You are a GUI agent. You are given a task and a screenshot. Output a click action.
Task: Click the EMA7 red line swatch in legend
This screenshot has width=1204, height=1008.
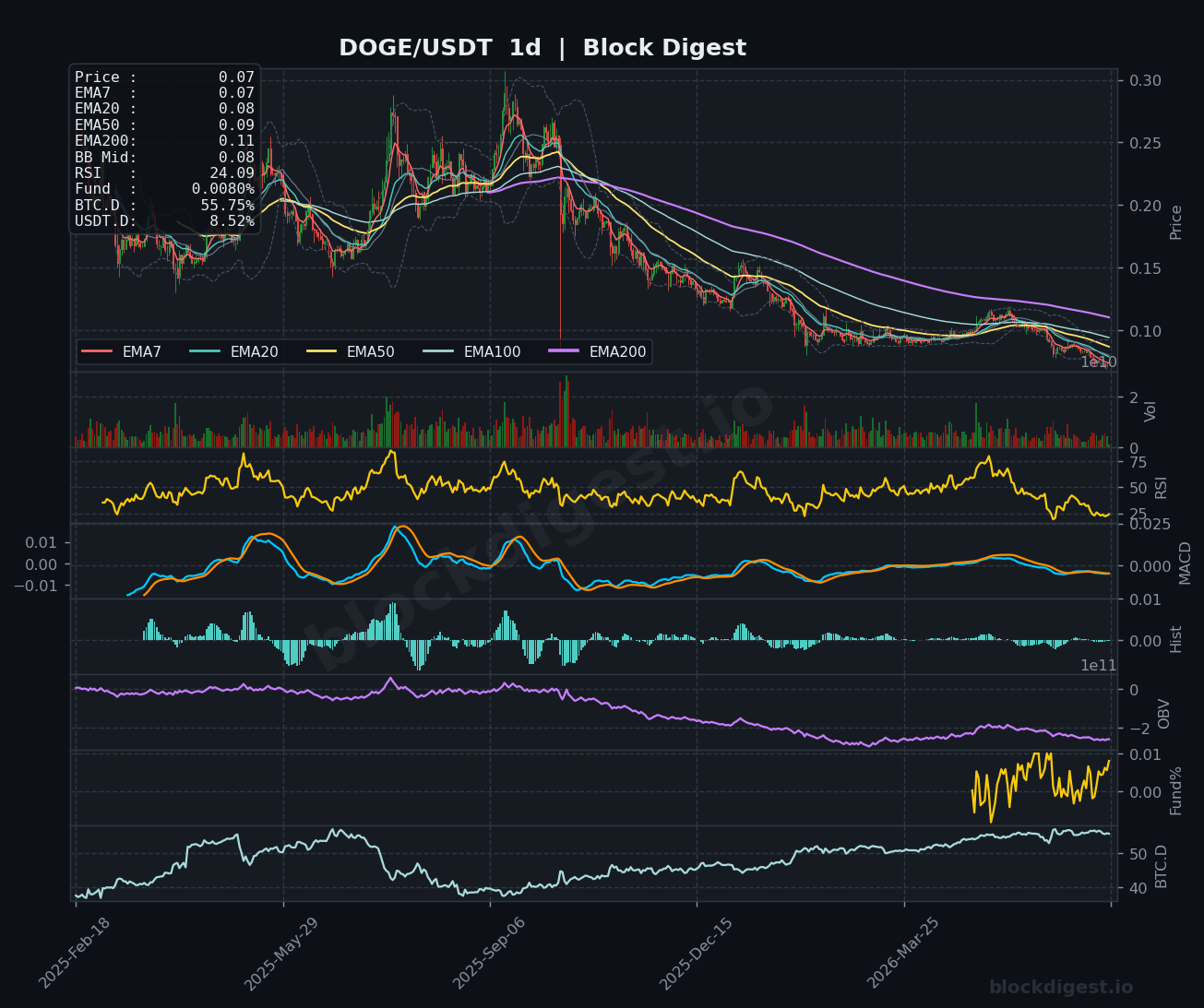(97, 351)
